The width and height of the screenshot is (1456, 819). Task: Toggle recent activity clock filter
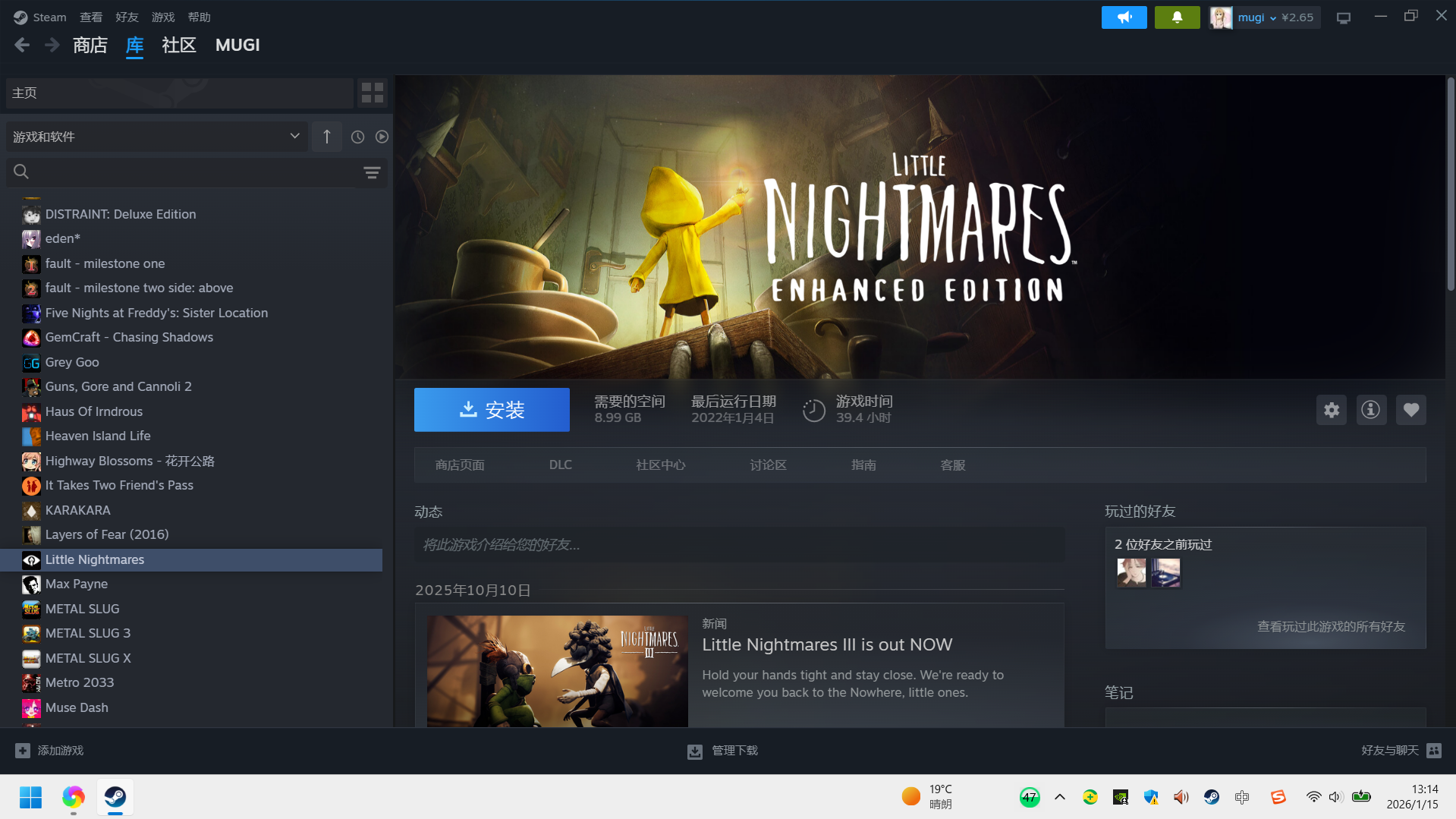coord(357,137)
